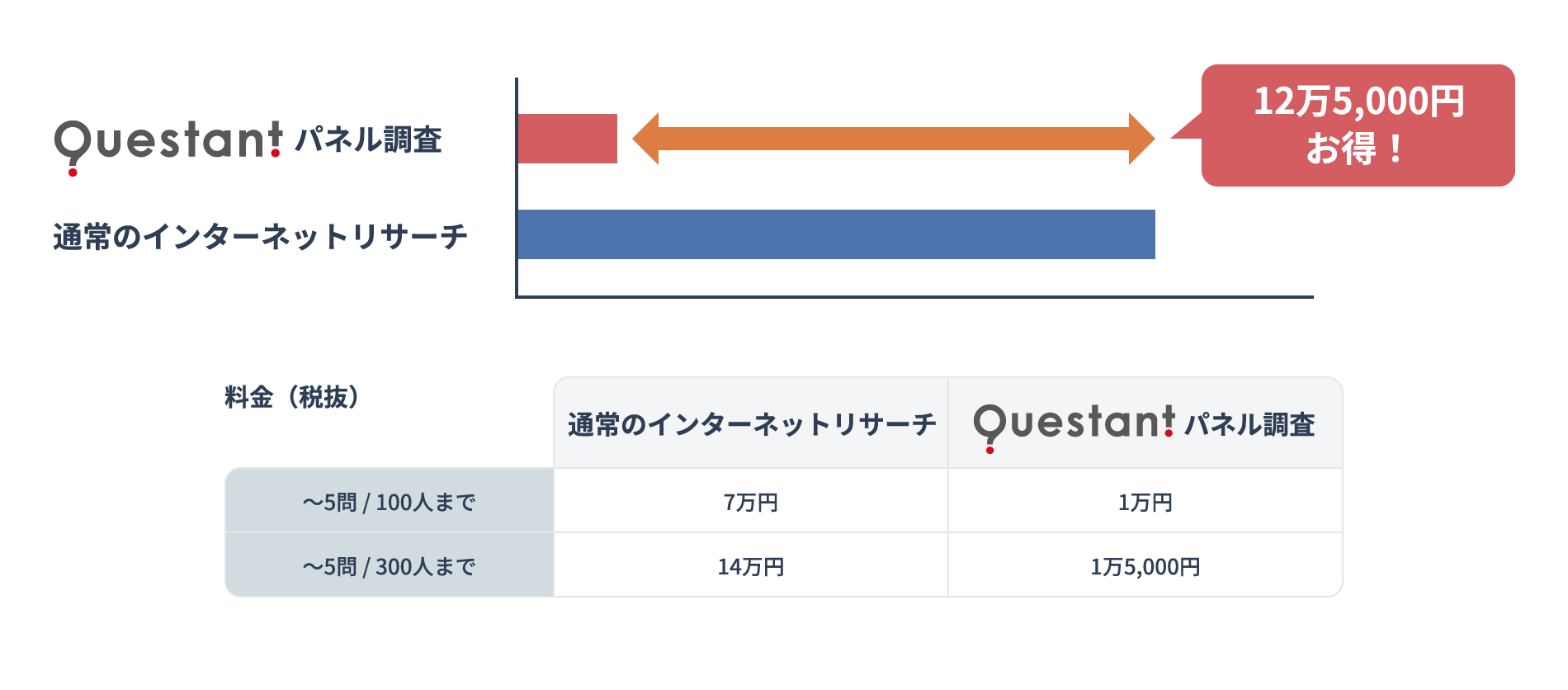
Task: Click the orange arrow's left arrowhead
Action: pos(646,139)
